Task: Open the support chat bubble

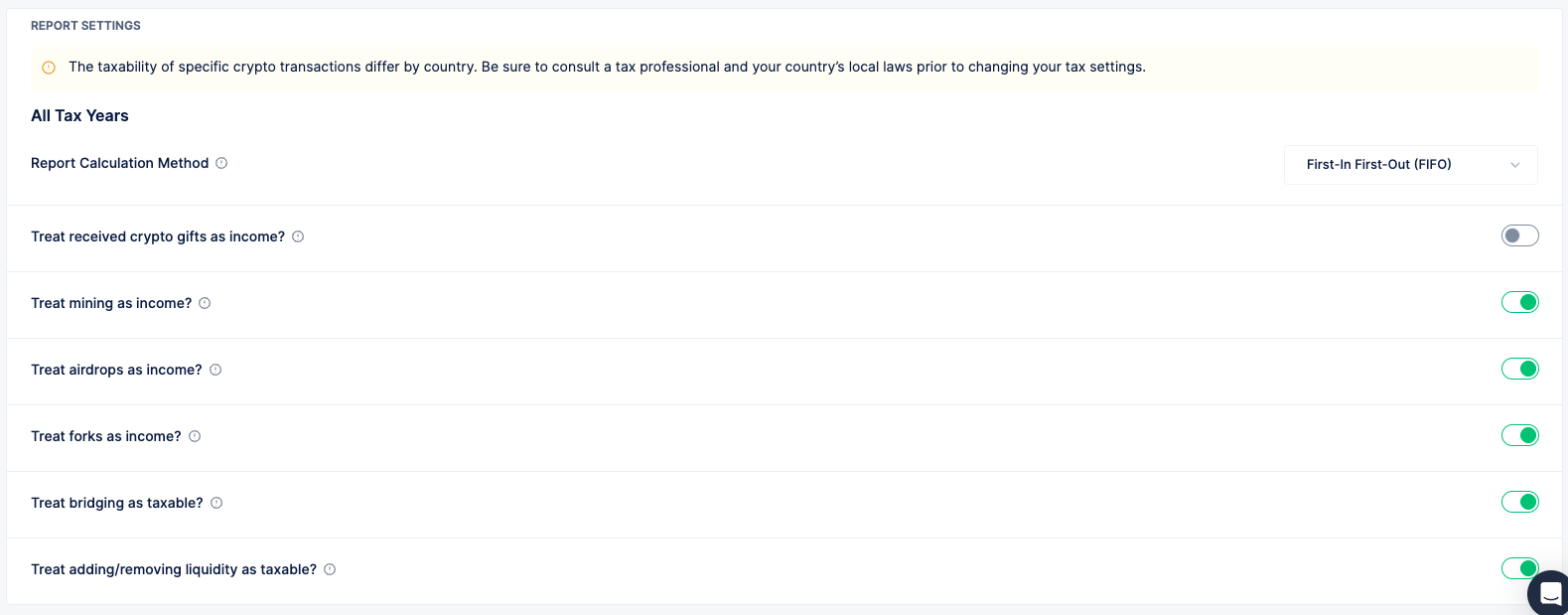Action: coord(1549,592)
